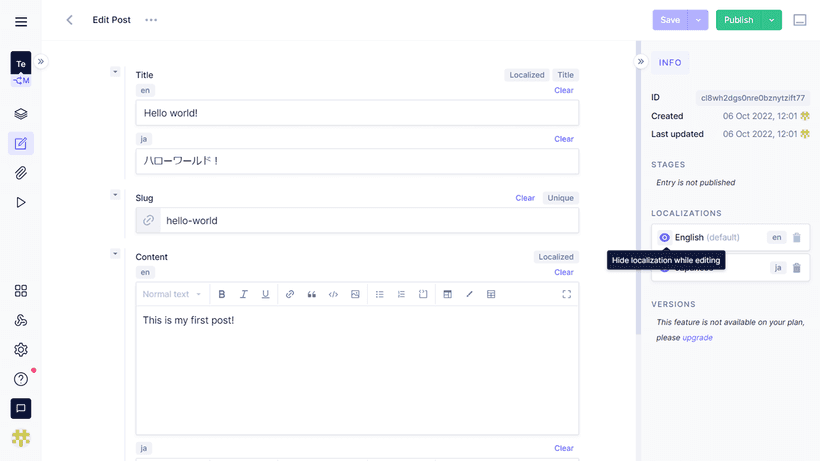Open the hamburger menu
820x461 pixels.
tap(21, 21)
